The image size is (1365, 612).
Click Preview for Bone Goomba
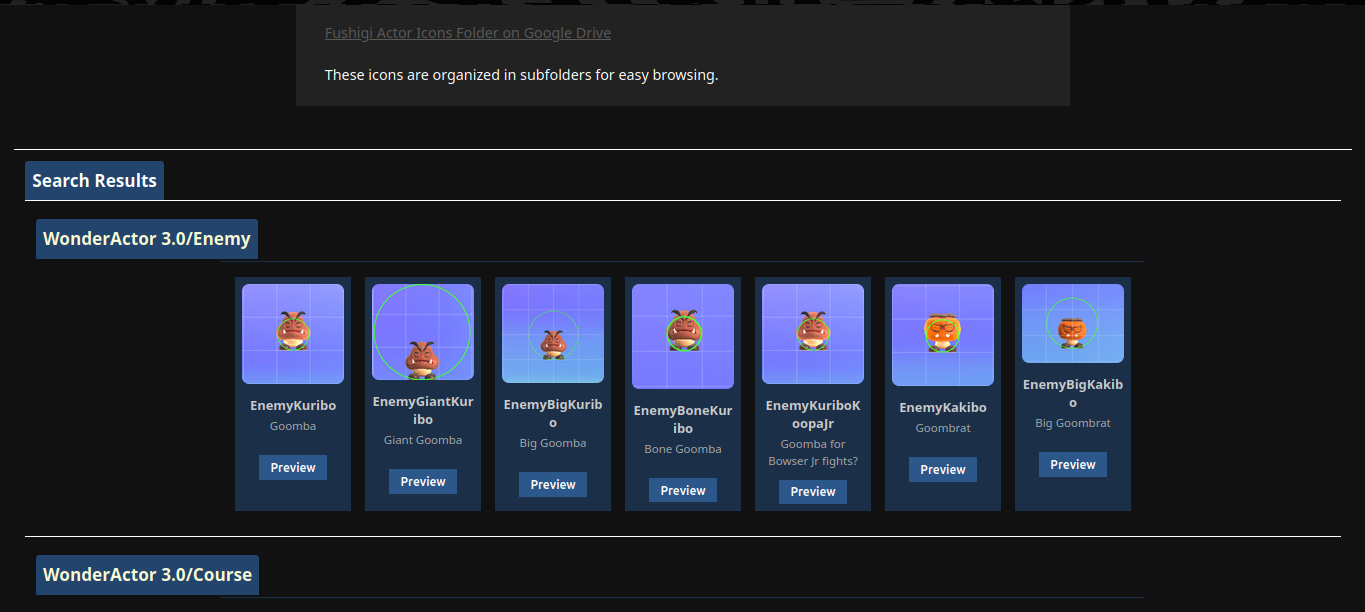click(683, 491)
